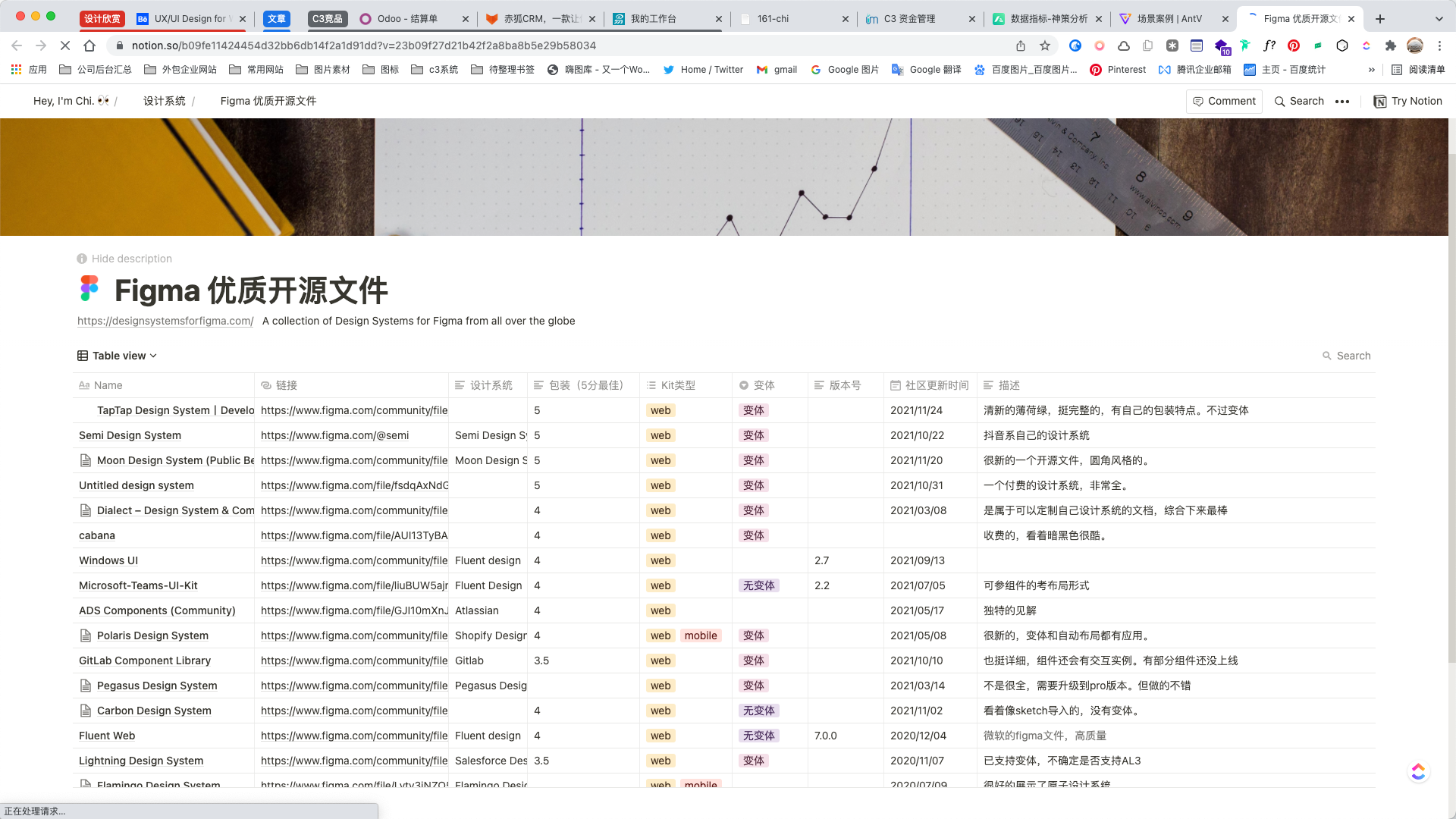
Task: Switch to the 赤狐CRM tab
Action: click(x=542, y=19)
